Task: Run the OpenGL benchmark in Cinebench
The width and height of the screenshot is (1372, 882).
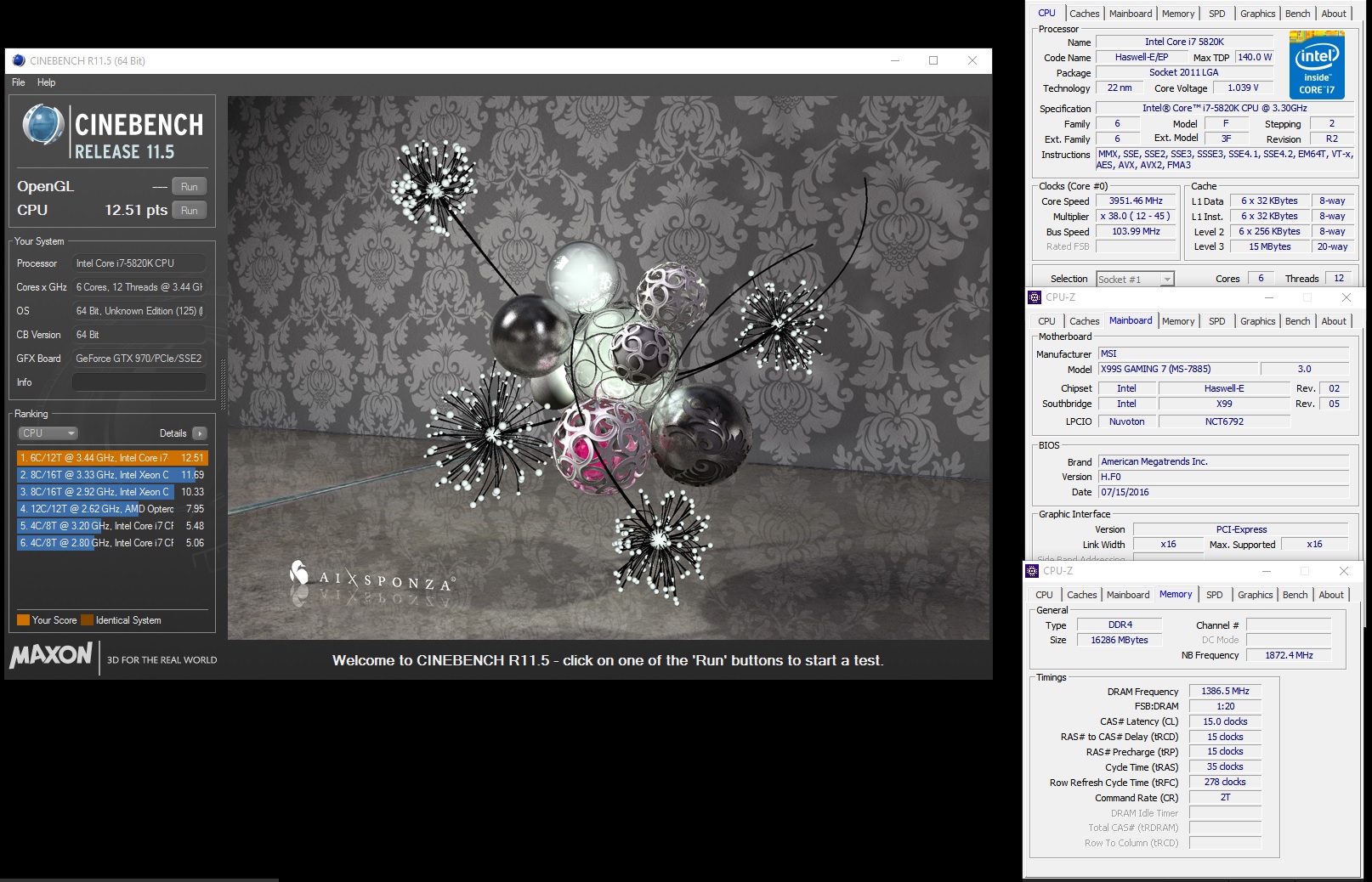Action: click(189, 187)
